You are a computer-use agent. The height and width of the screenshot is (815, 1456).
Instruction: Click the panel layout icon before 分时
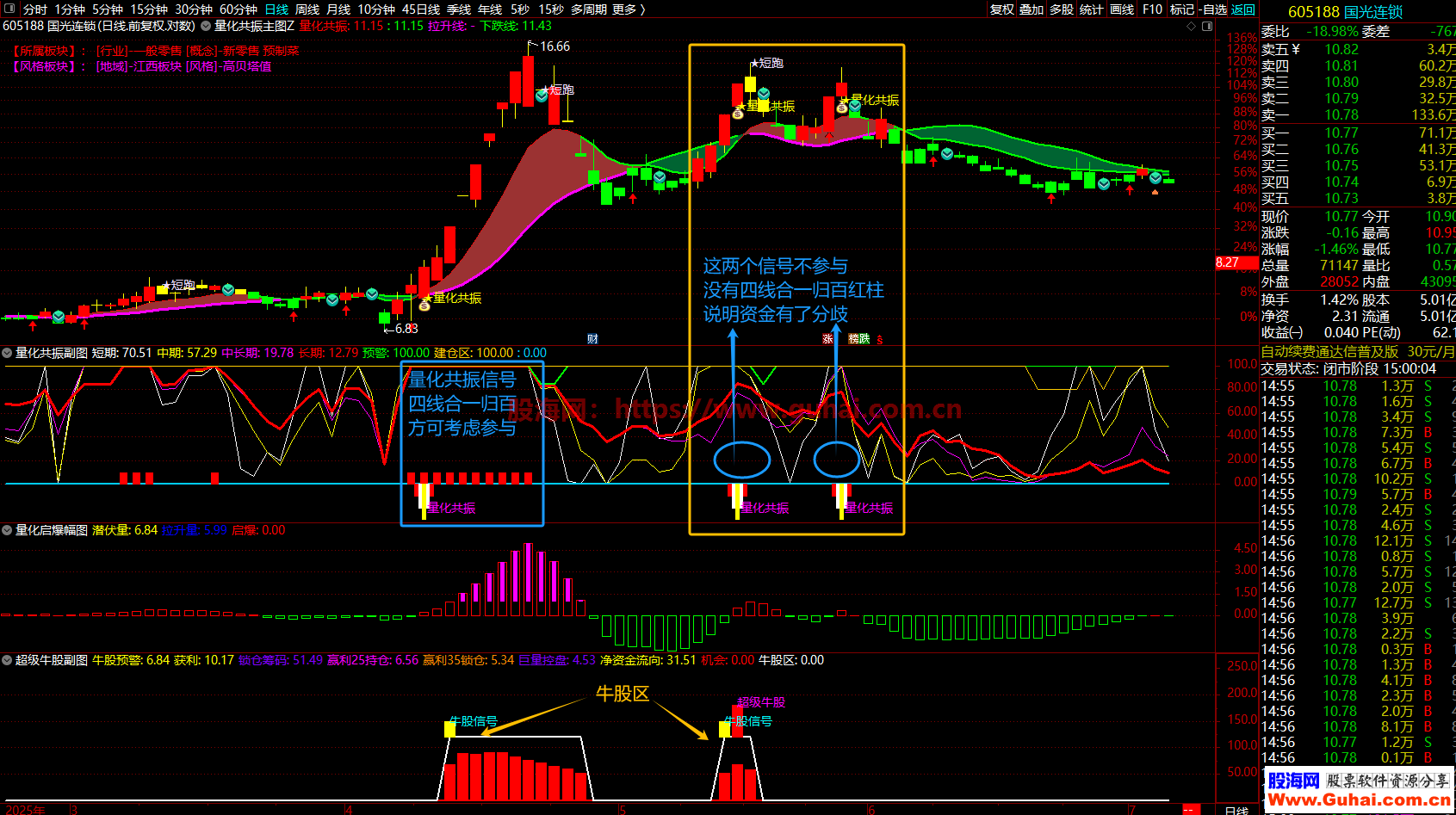(x=9, y=9)
